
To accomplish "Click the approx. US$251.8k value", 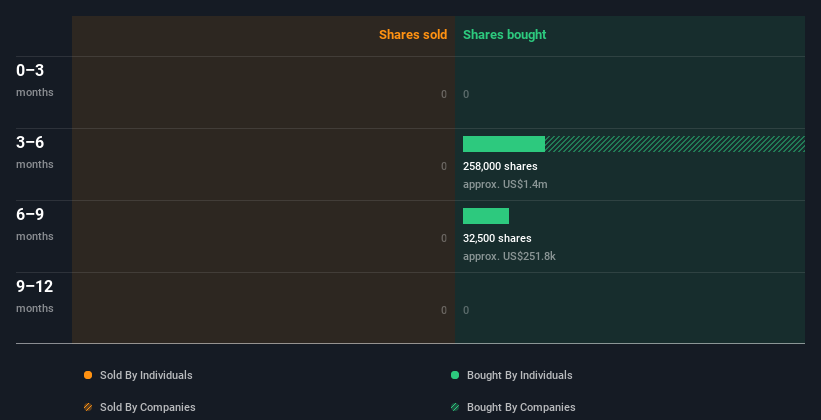I will coord(509,256).
